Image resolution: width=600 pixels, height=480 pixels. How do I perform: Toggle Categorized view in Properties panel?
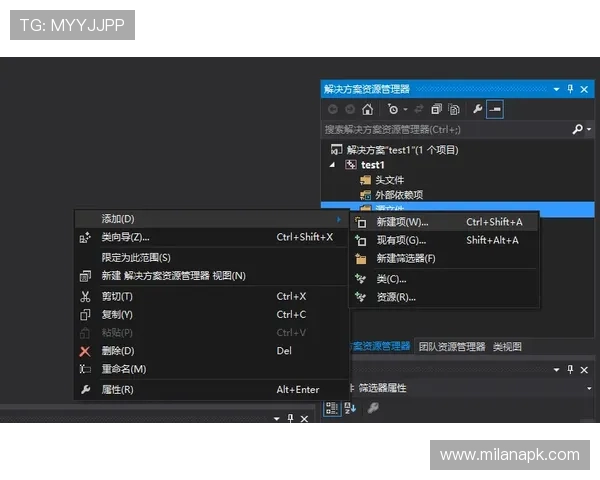[x=332, y=408]
